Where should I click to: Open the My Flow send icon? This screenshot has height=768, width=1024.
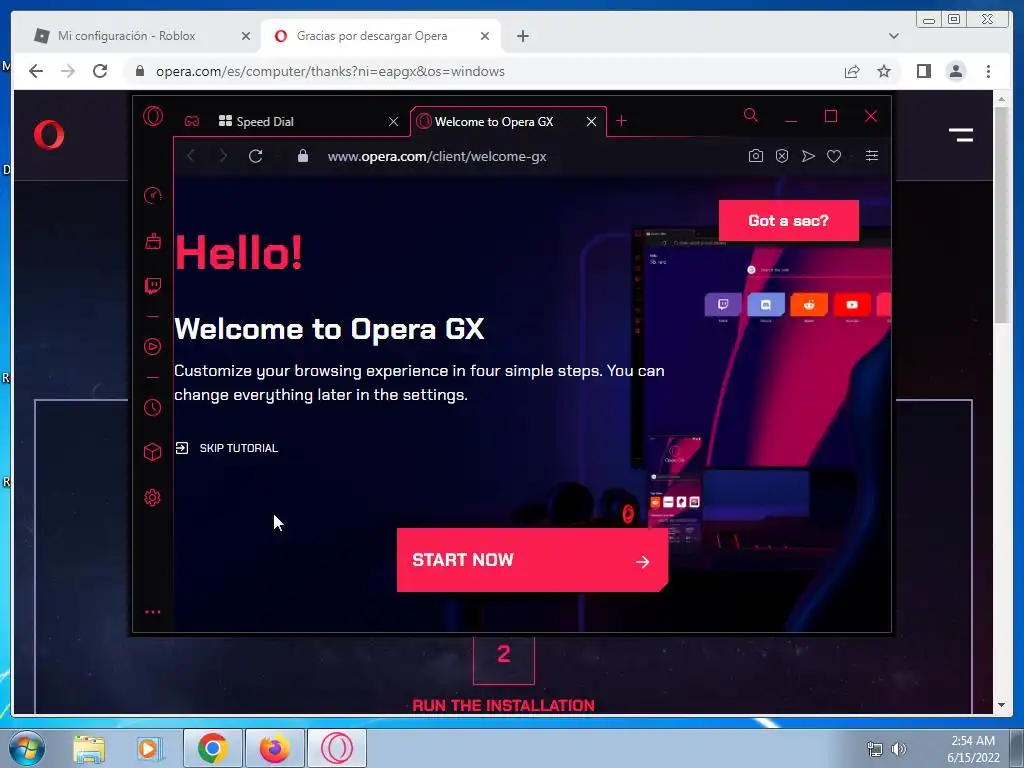pos(808,156)
